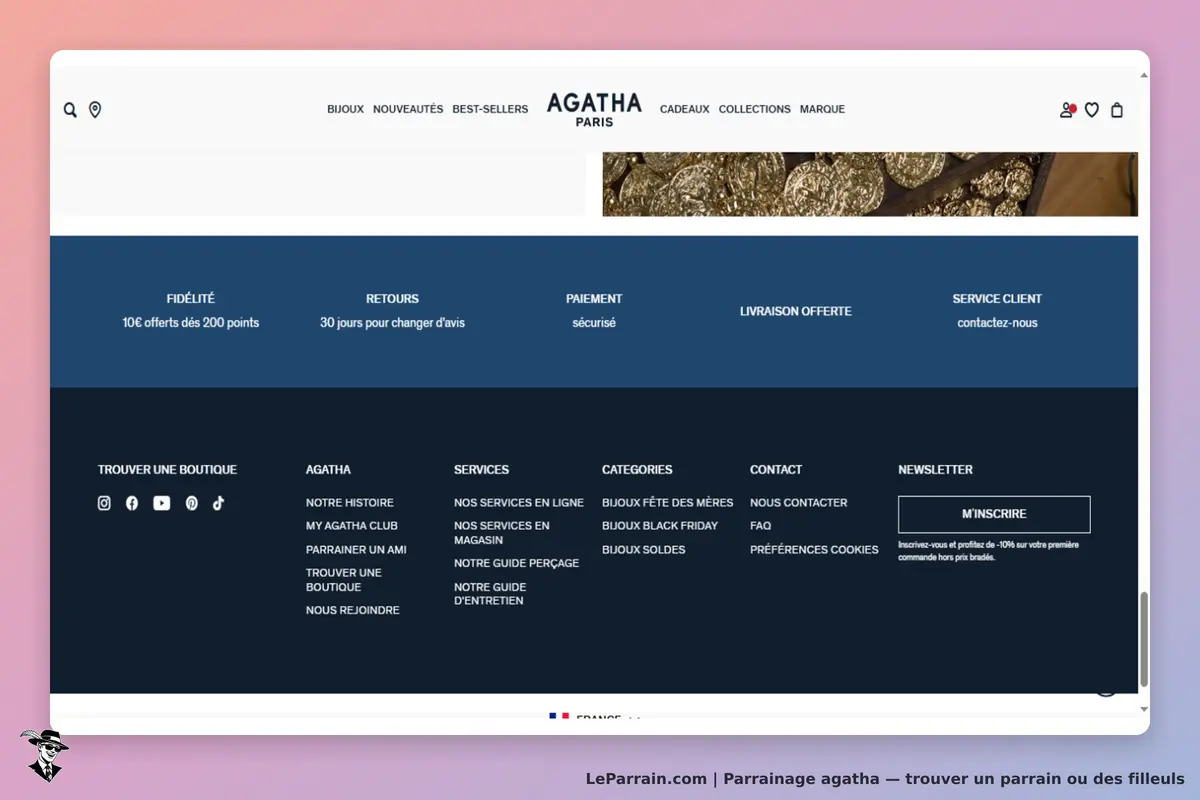
Task: Open BIJOUX BLACK FRIDAY link
Action: click(660, 526)
